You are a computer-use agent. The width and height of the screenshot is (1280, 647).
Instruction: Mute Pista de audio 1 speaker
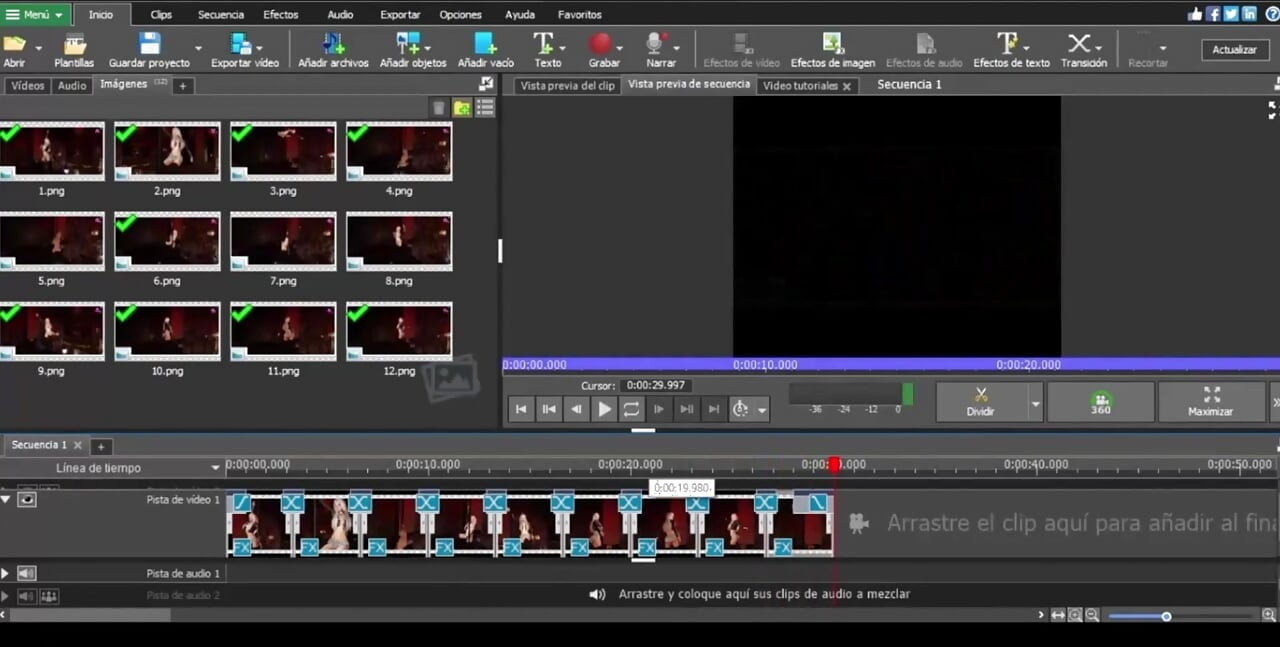point(27,573)
